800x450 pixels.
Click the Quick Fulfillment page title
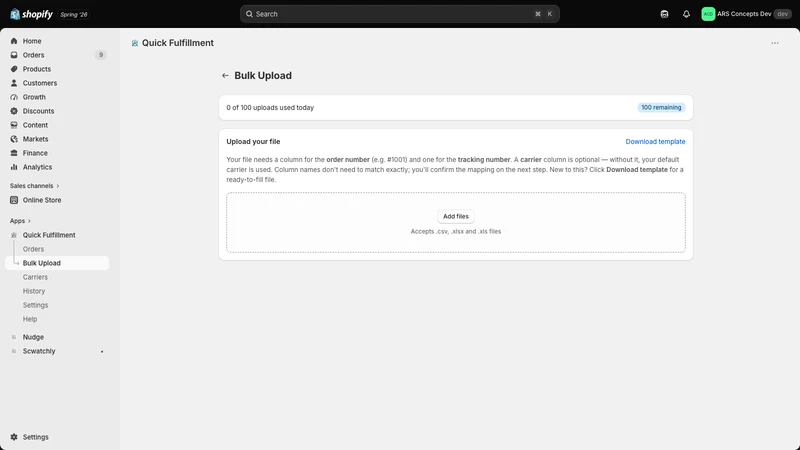[178, 43]
